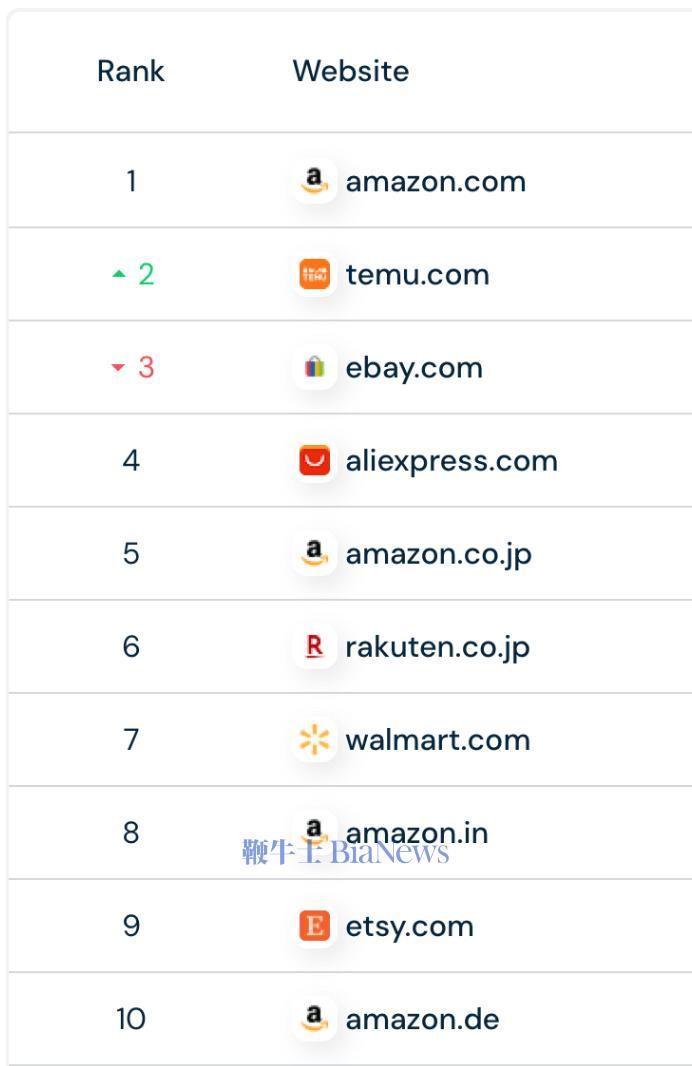This screenshot has width=692, height=1066.
Task: Click the eBay shopping bag icon
Action: (314, 367)
